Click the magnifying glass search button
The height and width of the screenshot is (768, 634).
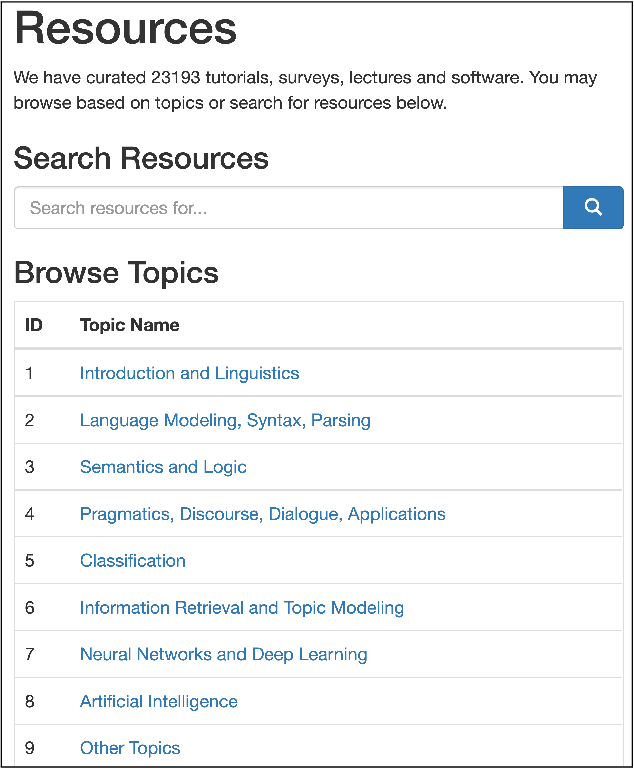[x=593, y=208]
